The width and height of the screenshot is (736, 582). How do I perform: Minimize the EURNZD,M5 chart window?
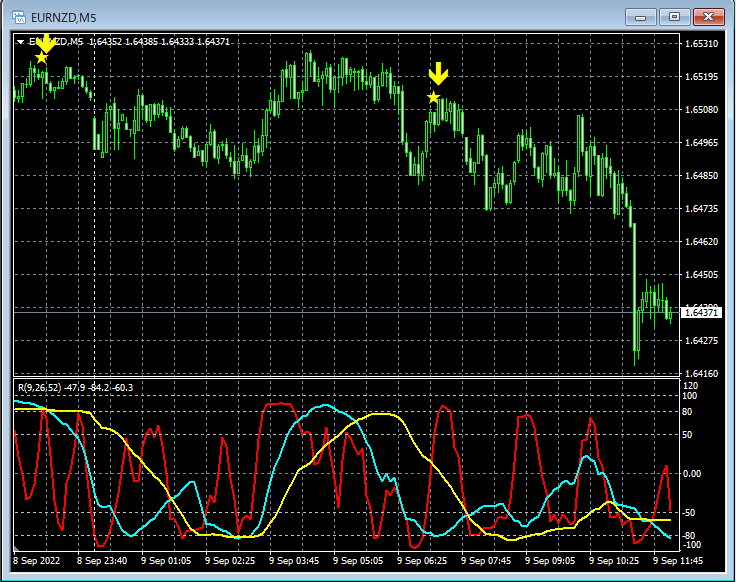(640, 17)
